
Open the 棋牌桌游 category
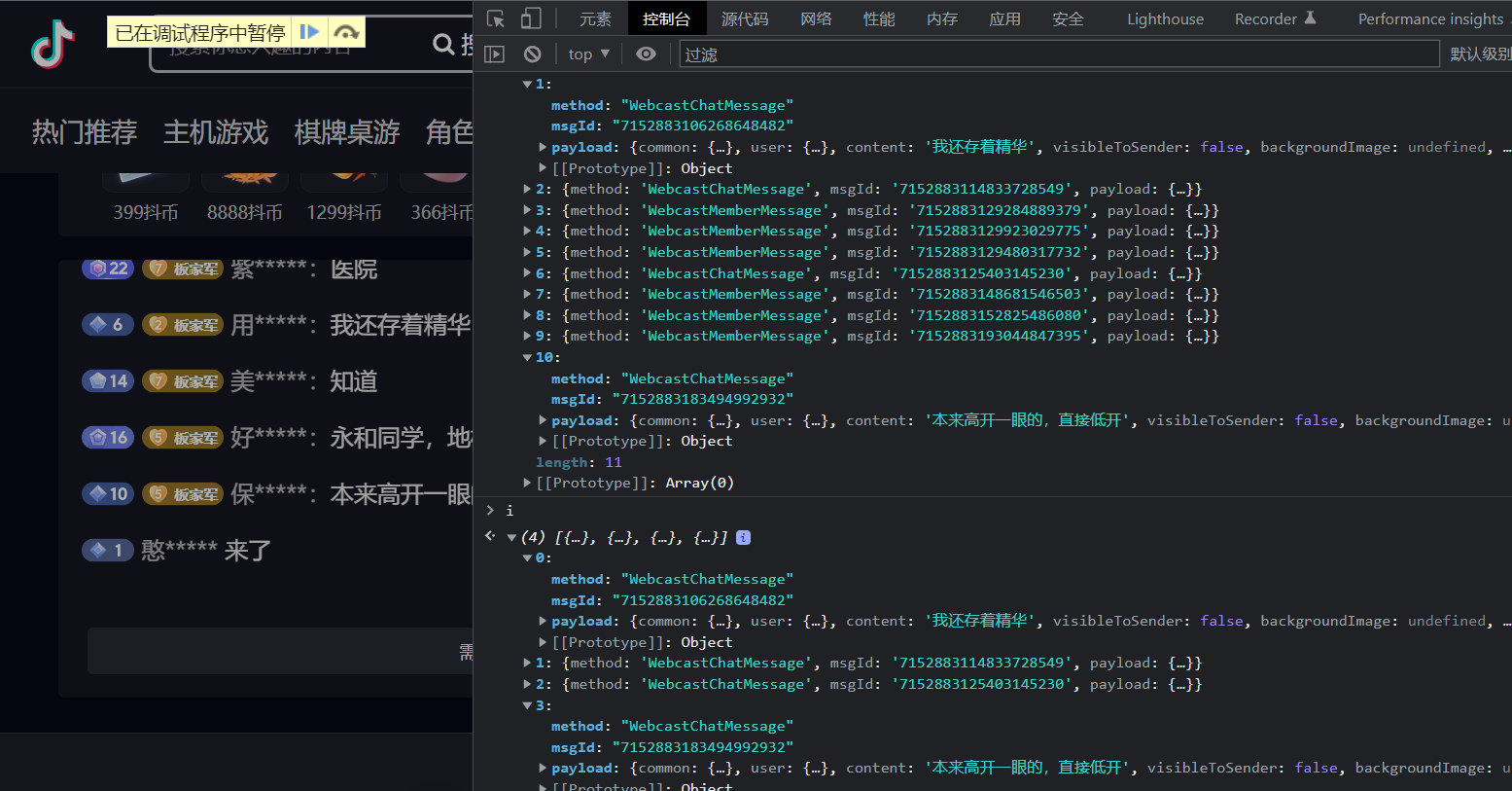click(347, 132)
